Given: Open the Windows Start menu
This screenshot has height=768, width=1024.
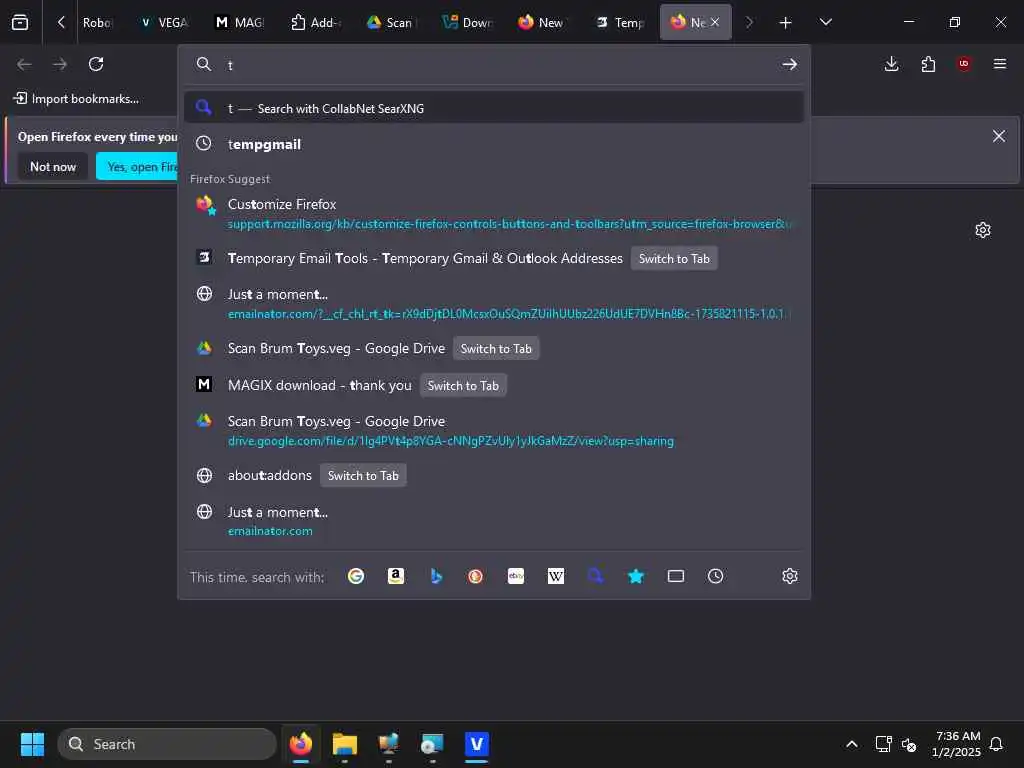Looking at the screenshot, I should coord(32,744).
